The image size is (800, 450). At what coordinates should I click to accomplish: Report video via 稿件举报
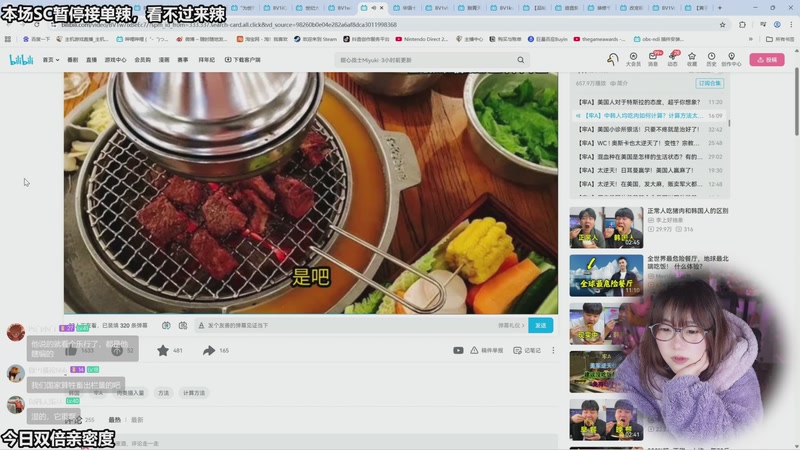(487, 351)
